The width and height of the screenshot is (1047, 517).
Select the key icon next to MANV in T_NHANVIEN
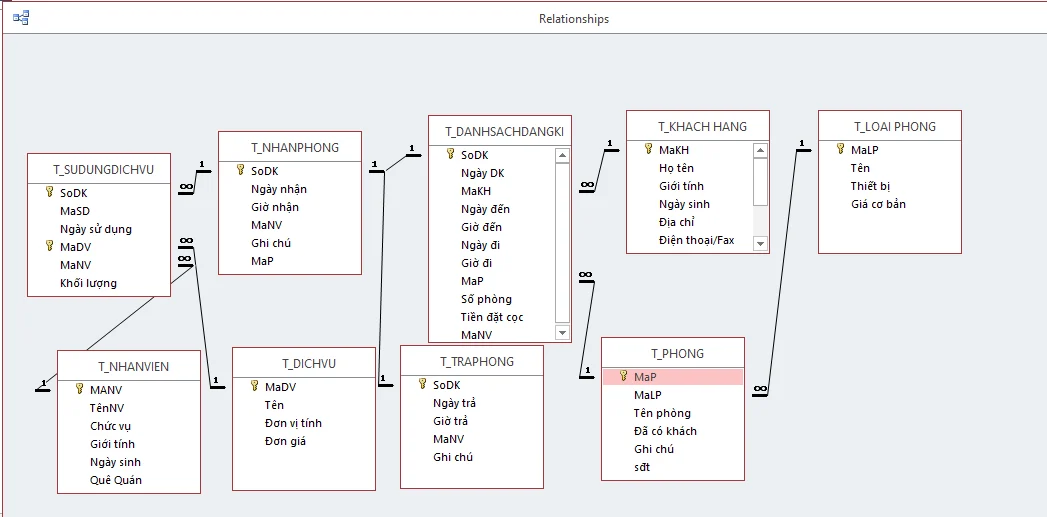pyautogui.click(x=79, y=389)
